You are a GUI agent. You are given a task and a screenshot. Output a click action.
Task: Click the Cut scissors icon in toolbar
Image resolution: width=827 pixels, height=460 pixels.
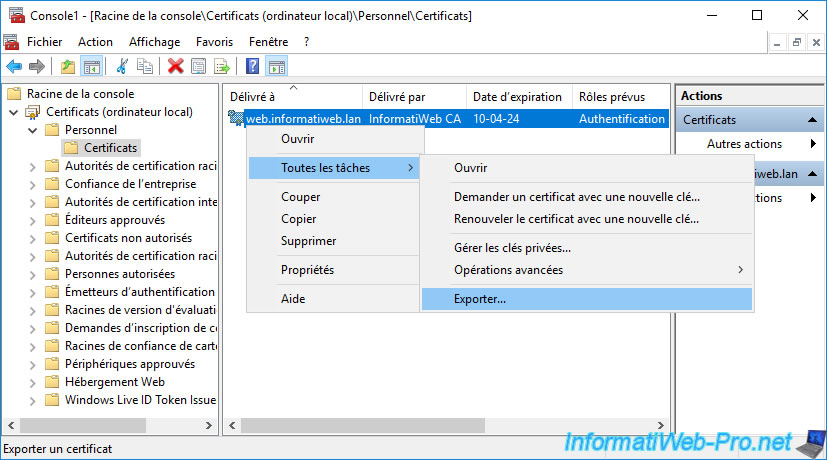point(122,67)
